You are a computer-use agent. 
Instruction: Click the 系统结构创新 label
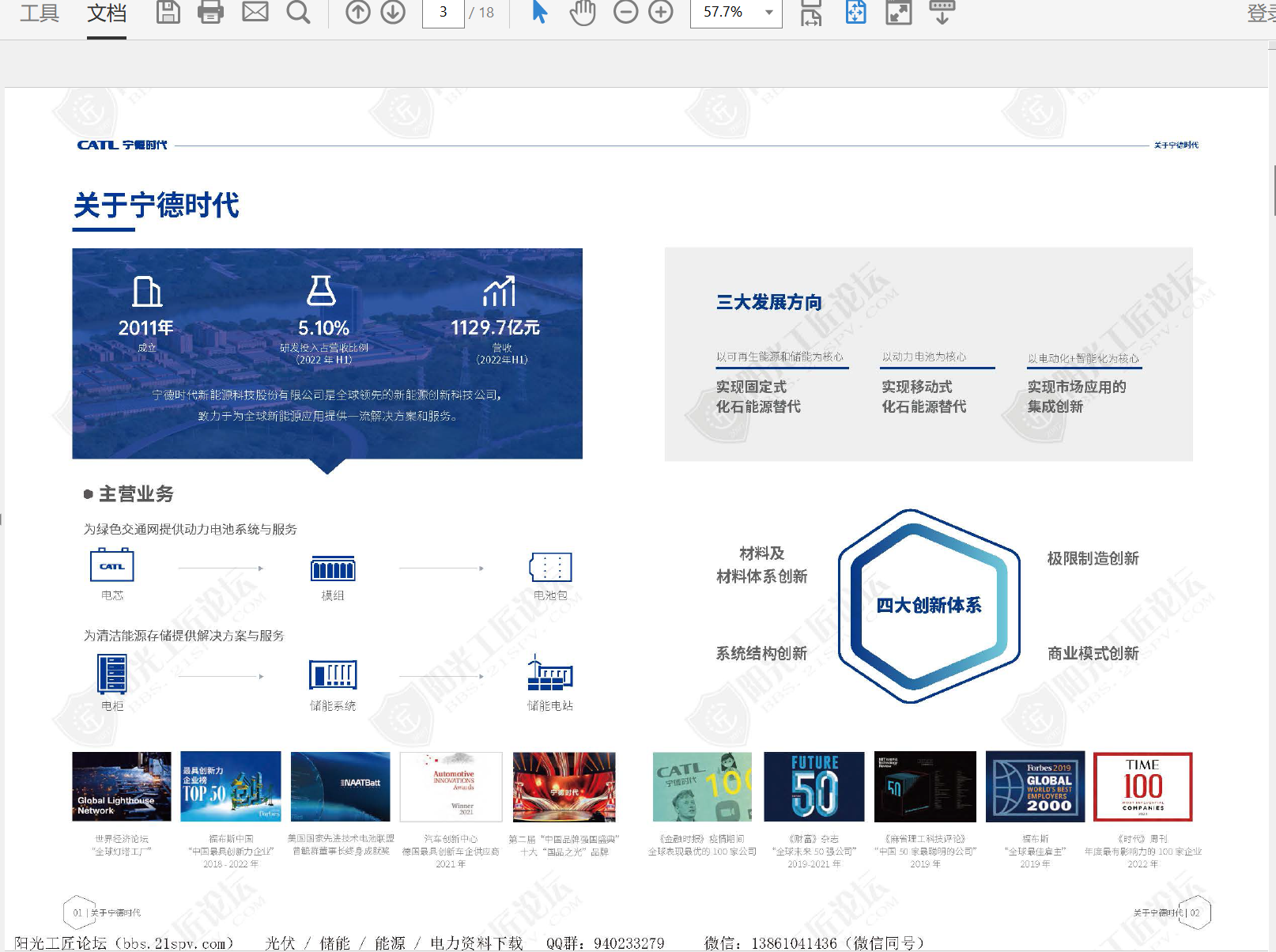pyautogui.click(x=761, y=653)
